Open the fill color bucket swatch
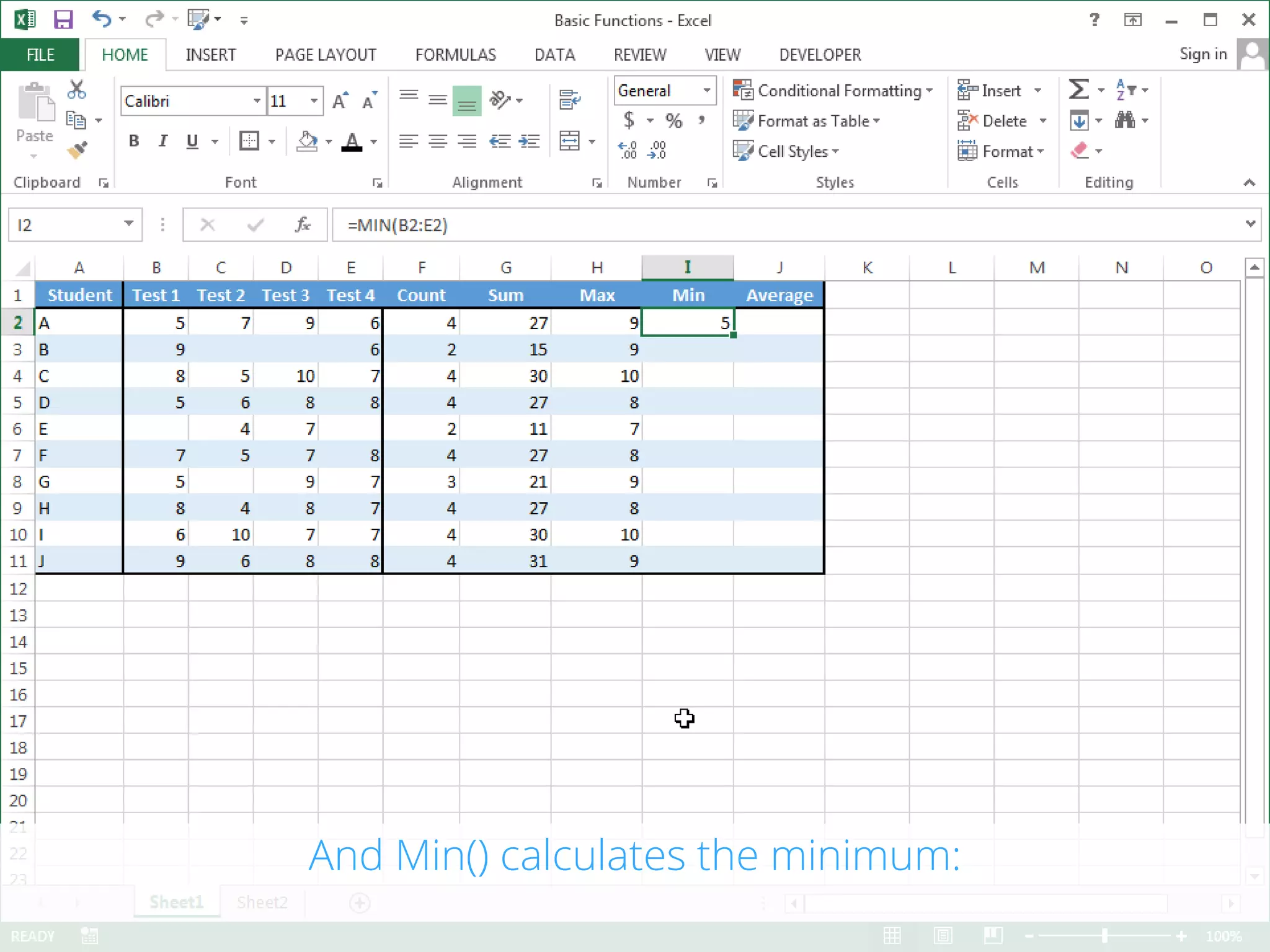The image size is (1270, 952). (308, 141)
